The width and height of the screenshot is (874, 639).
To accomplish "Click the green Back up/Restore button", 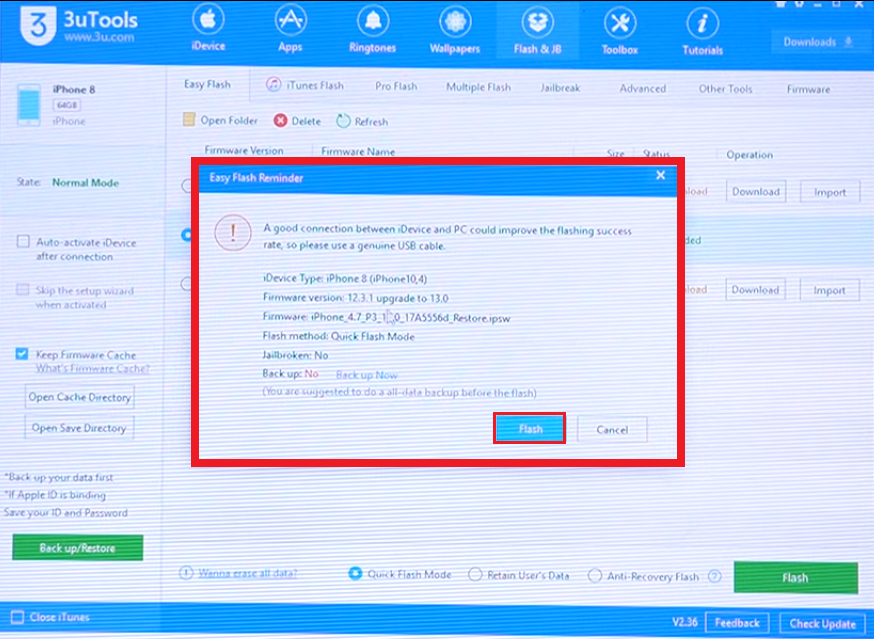I will (x=77, y=548).
